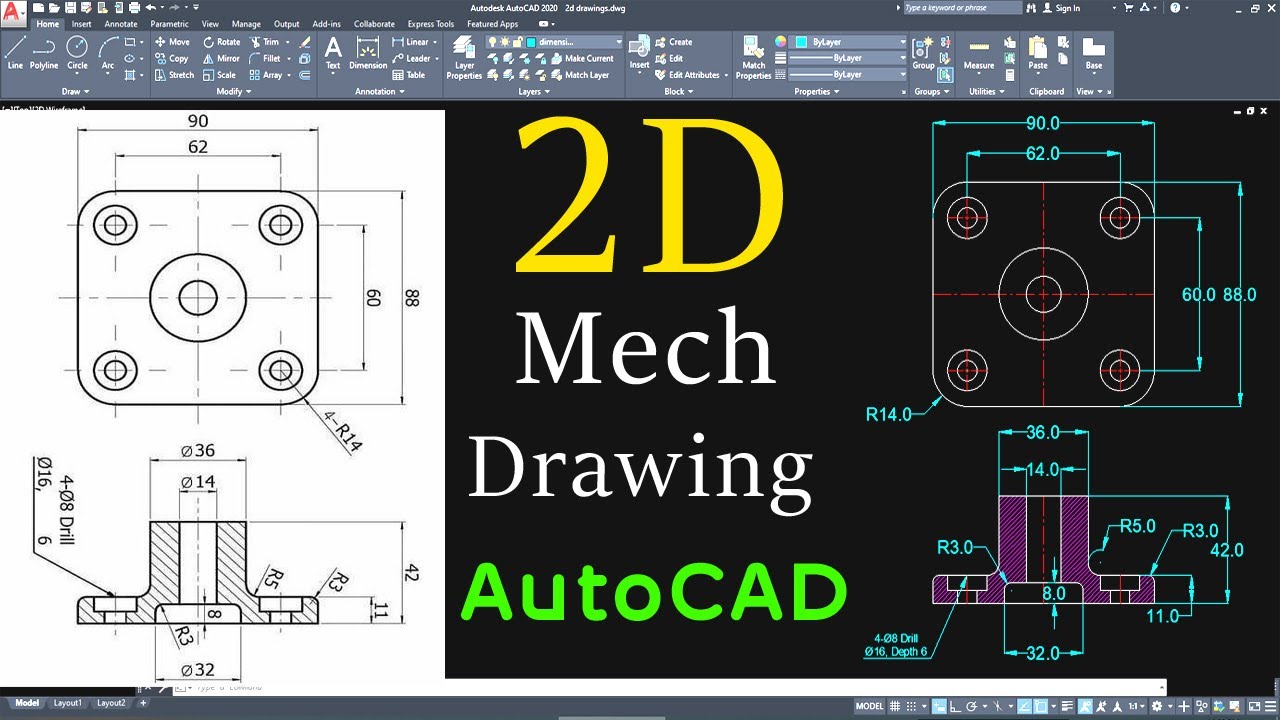Click the Group tool
This screenshot has height=720, width=1280.
coord(923,53)
